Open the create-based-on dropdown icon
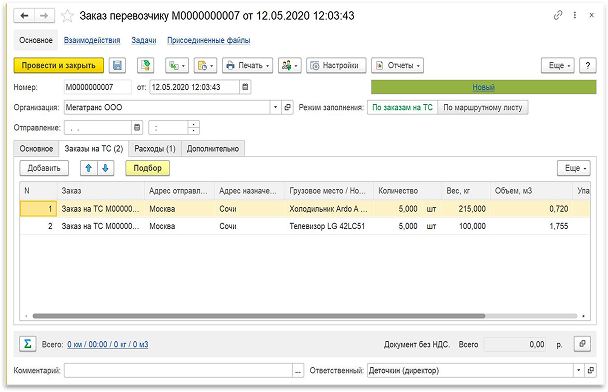Viewport: 608px width, 392px height. (177, 66)
